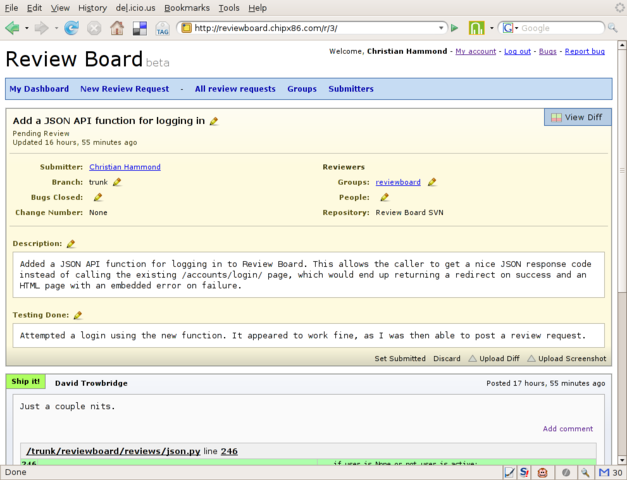Open the Edit menu
Viewport: 627px width, 480px height.
[34, 8]
